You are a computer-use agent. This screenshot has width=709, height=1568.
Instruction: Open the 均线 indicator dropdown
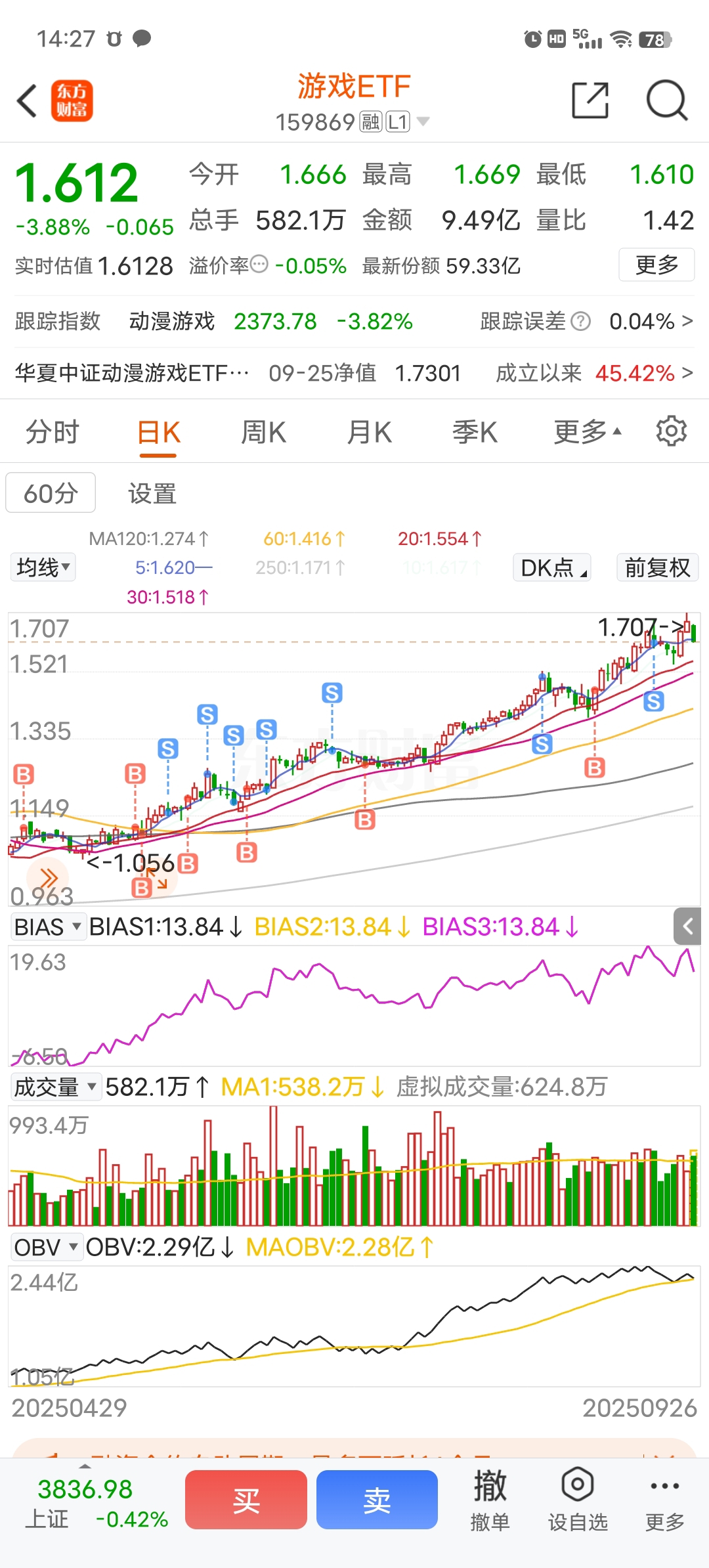click(43, 567)
